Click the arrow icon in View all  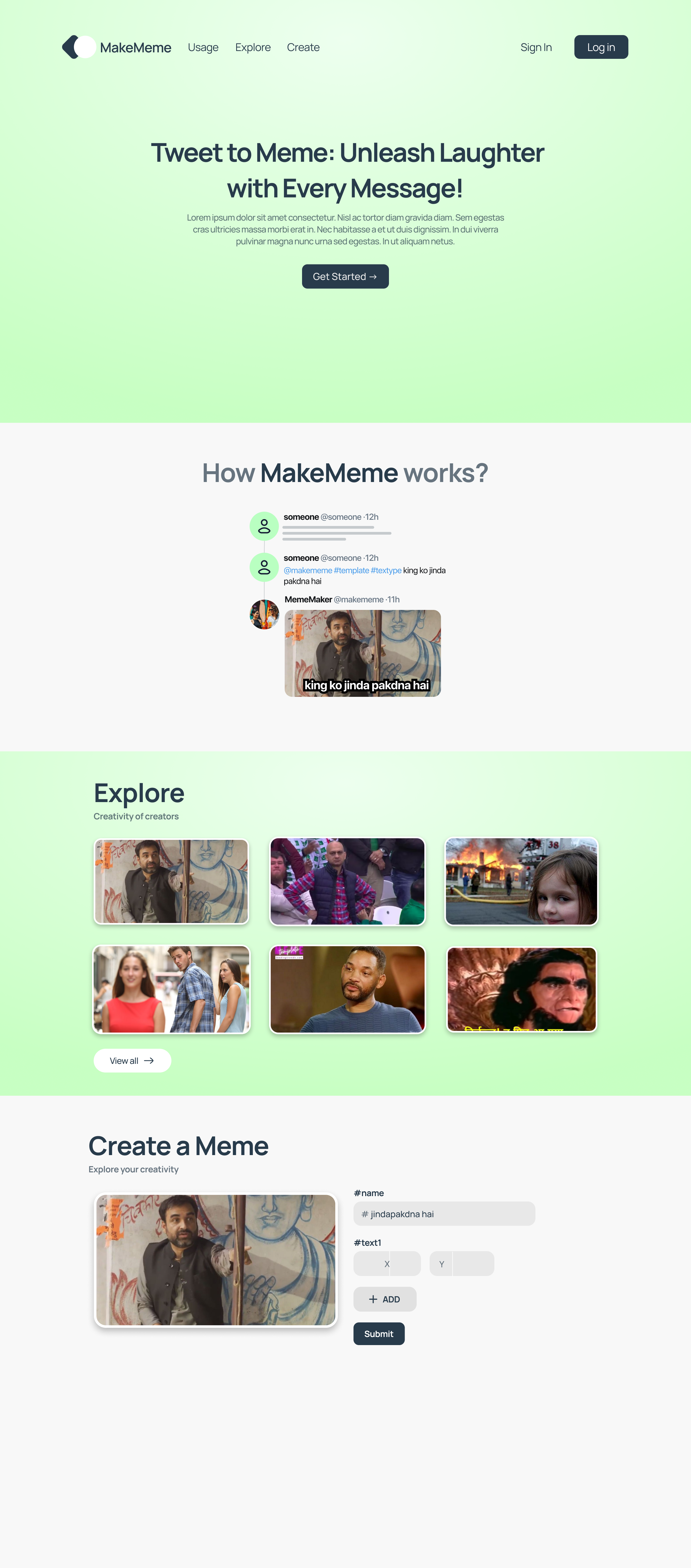[148, 1060]
